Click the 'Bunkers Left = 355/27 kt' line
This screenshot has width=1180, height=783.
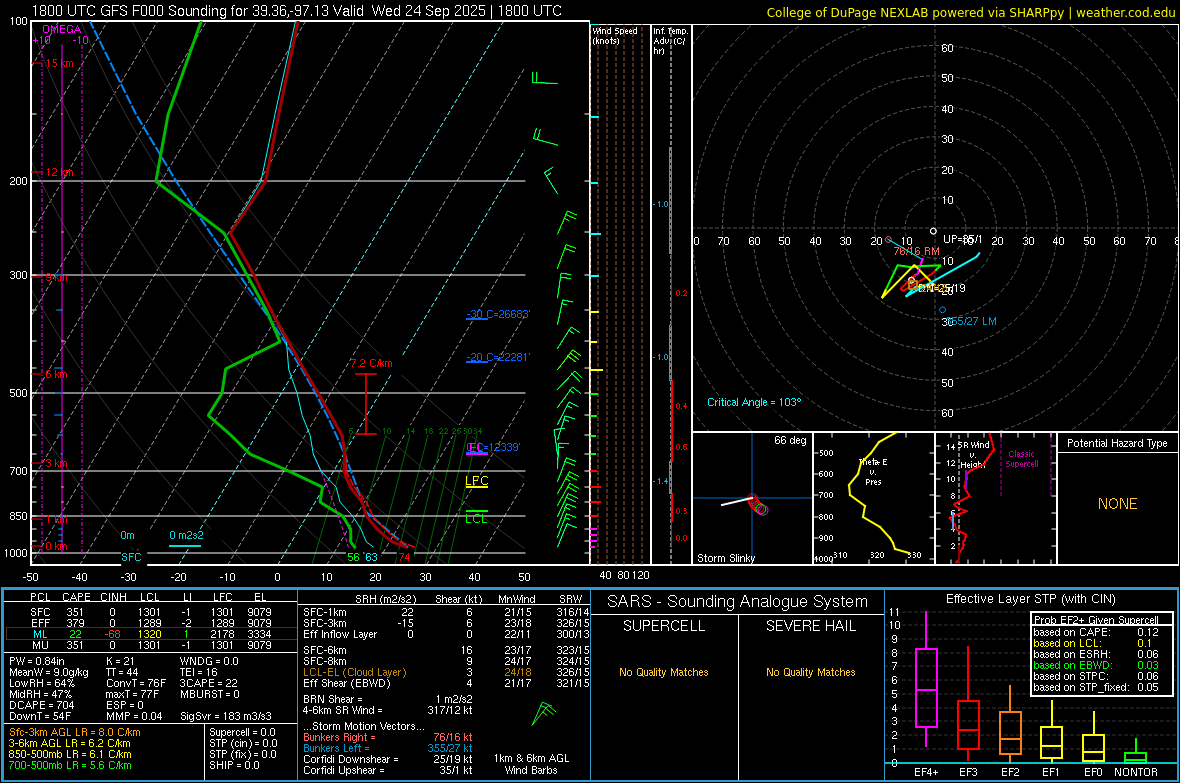[x=388, y=748]
